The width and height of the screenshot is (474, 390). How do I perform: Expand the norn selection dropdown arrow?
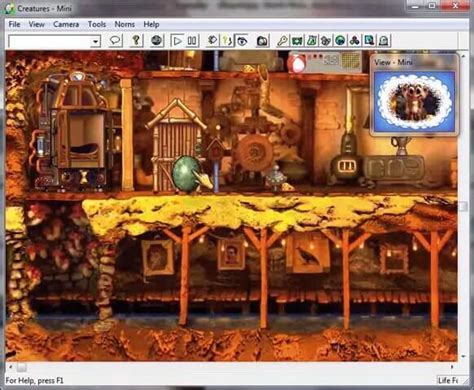click(96, 41)
